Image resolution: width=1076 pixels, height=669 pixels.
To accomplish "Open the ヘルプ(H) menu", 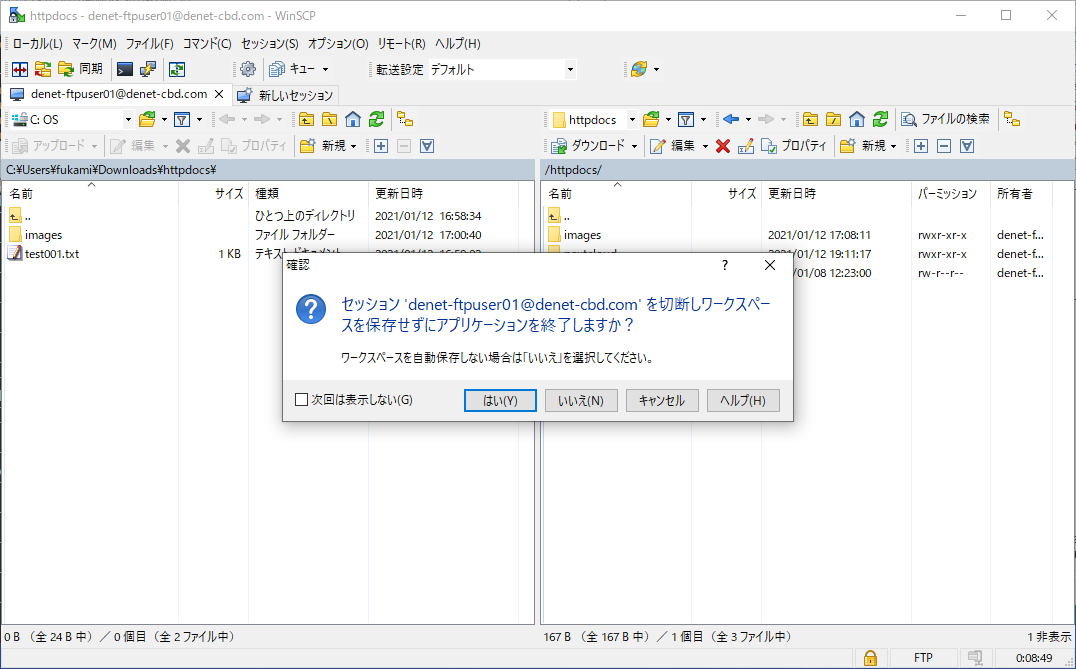I will [x=458, y=43].
